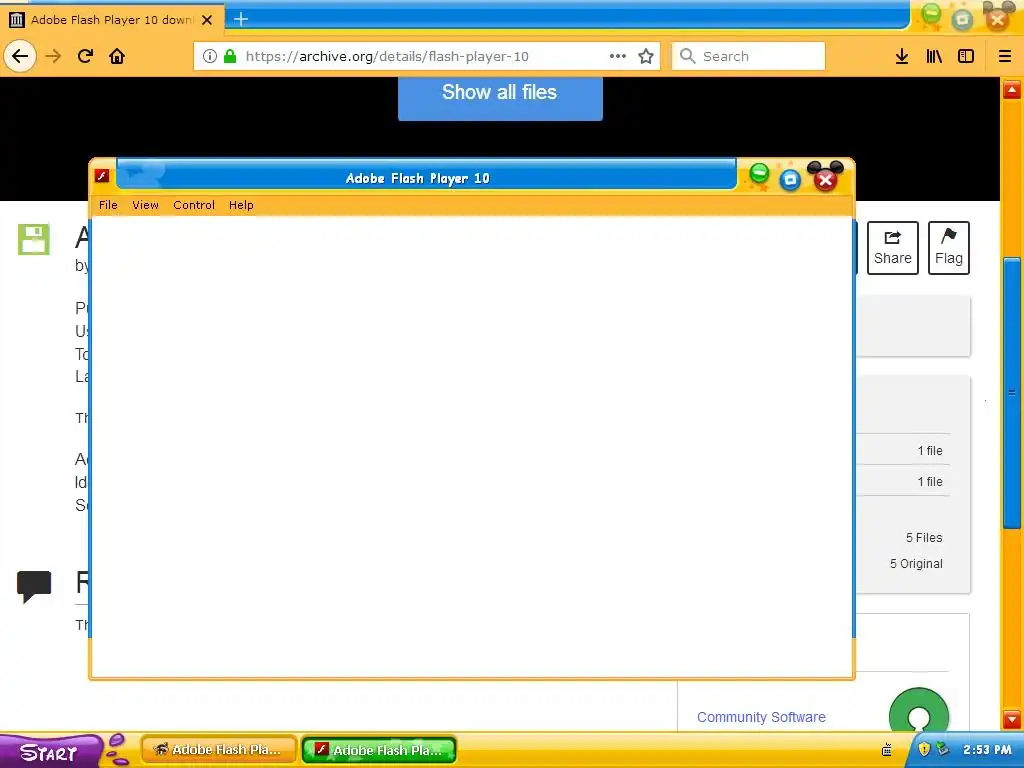Image resolution: width=1024 pixels, height=768 pixels.
Task: Minimize the Firefox browser window
Action: tap(931, 14)
